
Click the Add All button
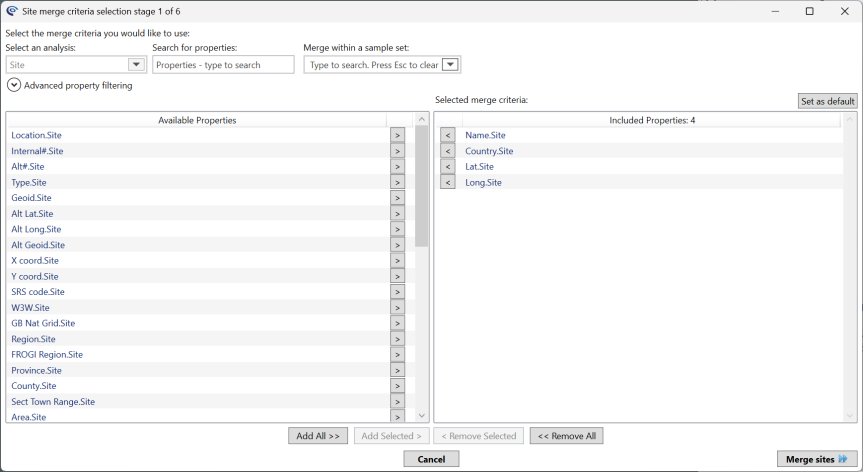coord(318,436)
